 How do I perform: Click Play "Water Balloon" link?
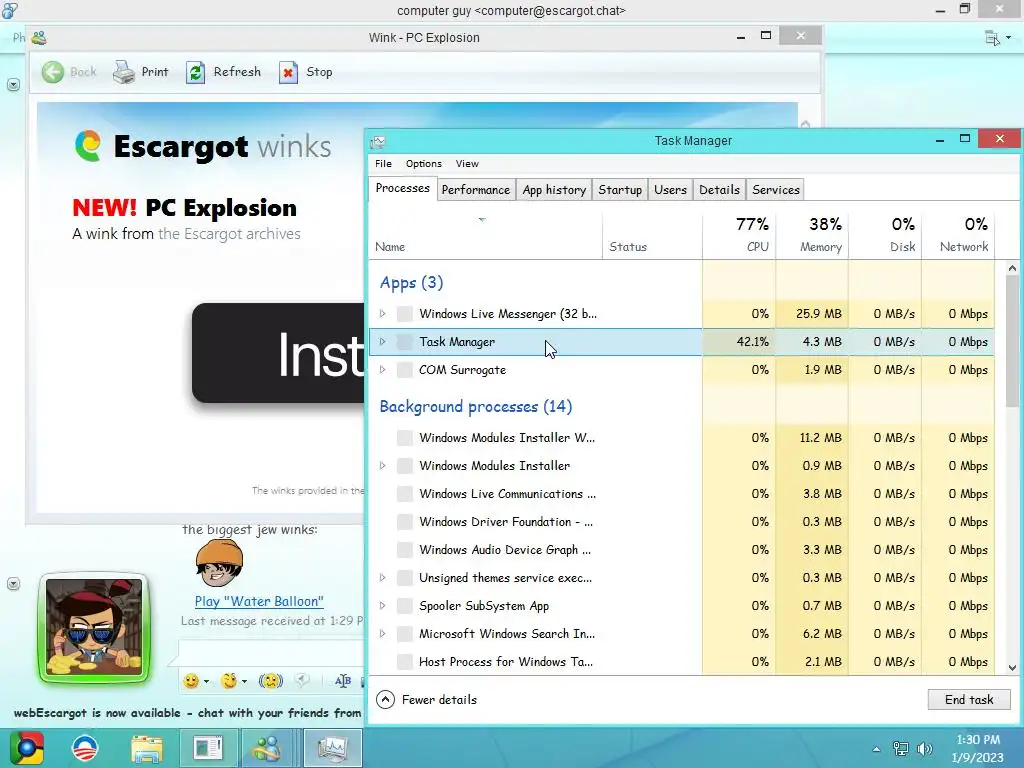[x=259, y=601]
